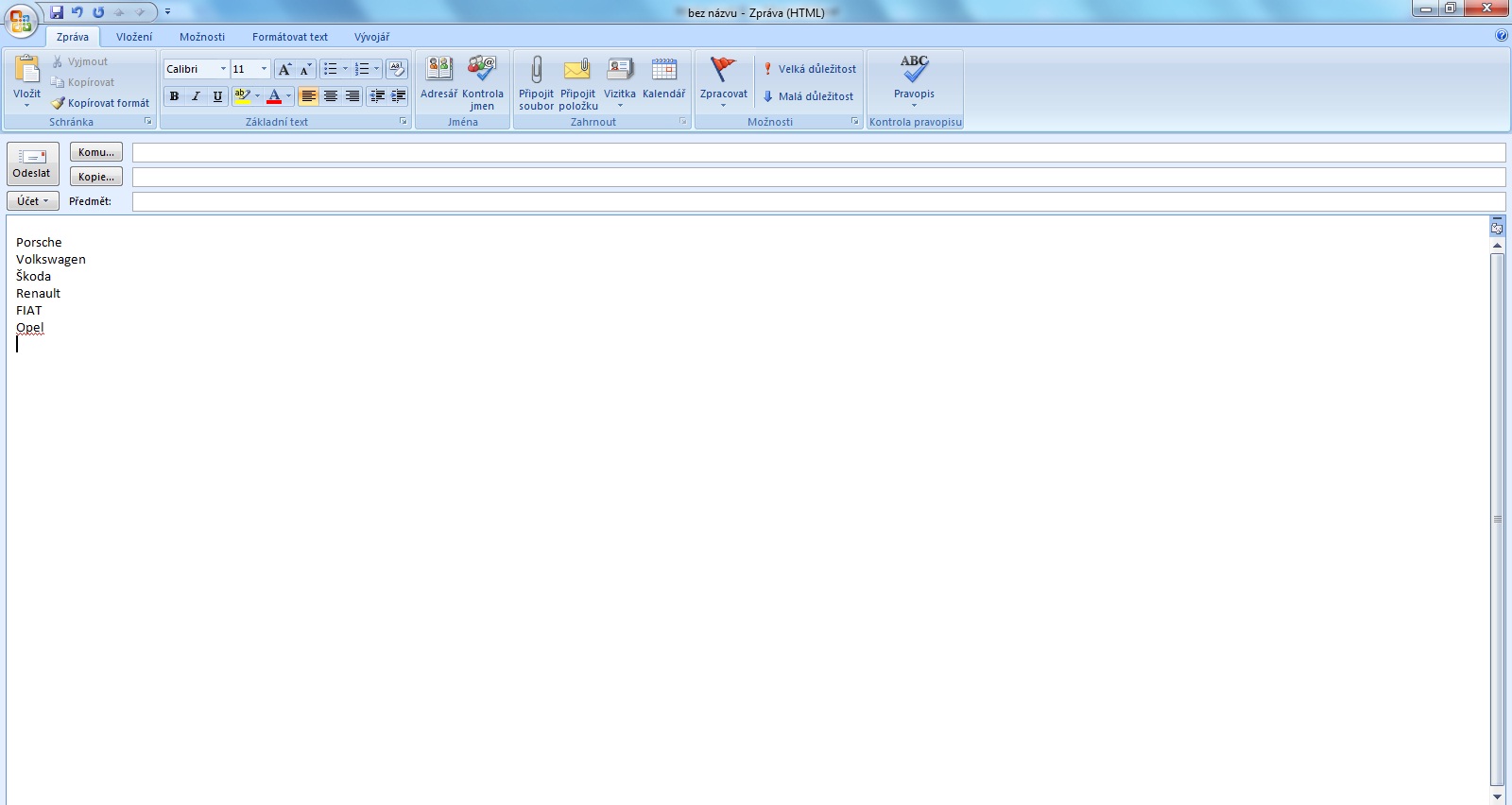This screenshot has width=1512, height=805.
Task: Open the font color dropdown arrow
Action: click(x=289, y=96)
